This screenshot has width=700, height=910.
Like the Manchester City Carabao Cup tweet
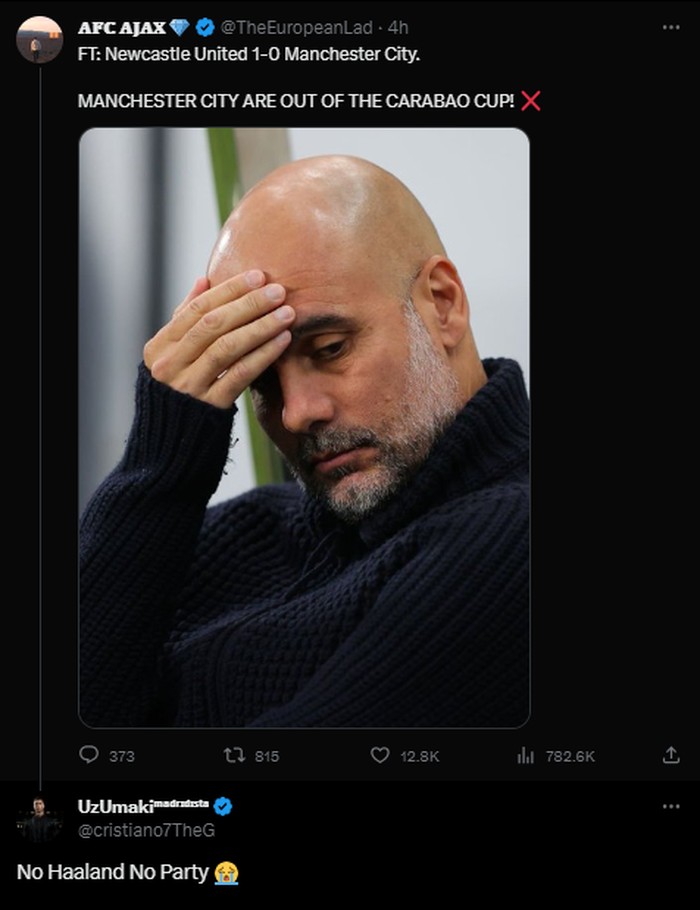coord(380,756)
